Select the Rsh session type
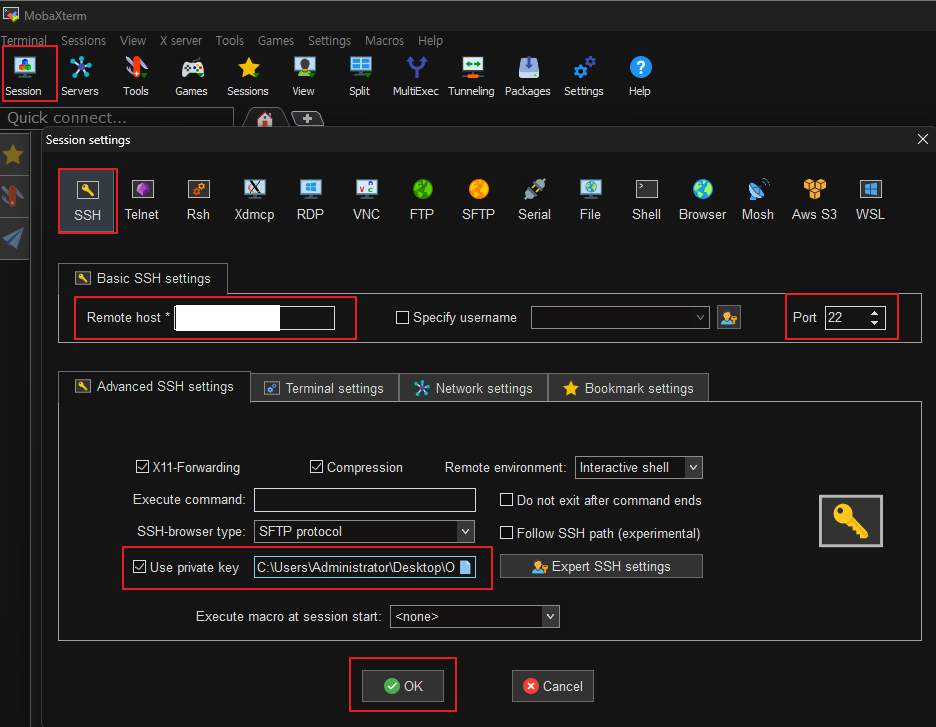 [x=198, y=201]
